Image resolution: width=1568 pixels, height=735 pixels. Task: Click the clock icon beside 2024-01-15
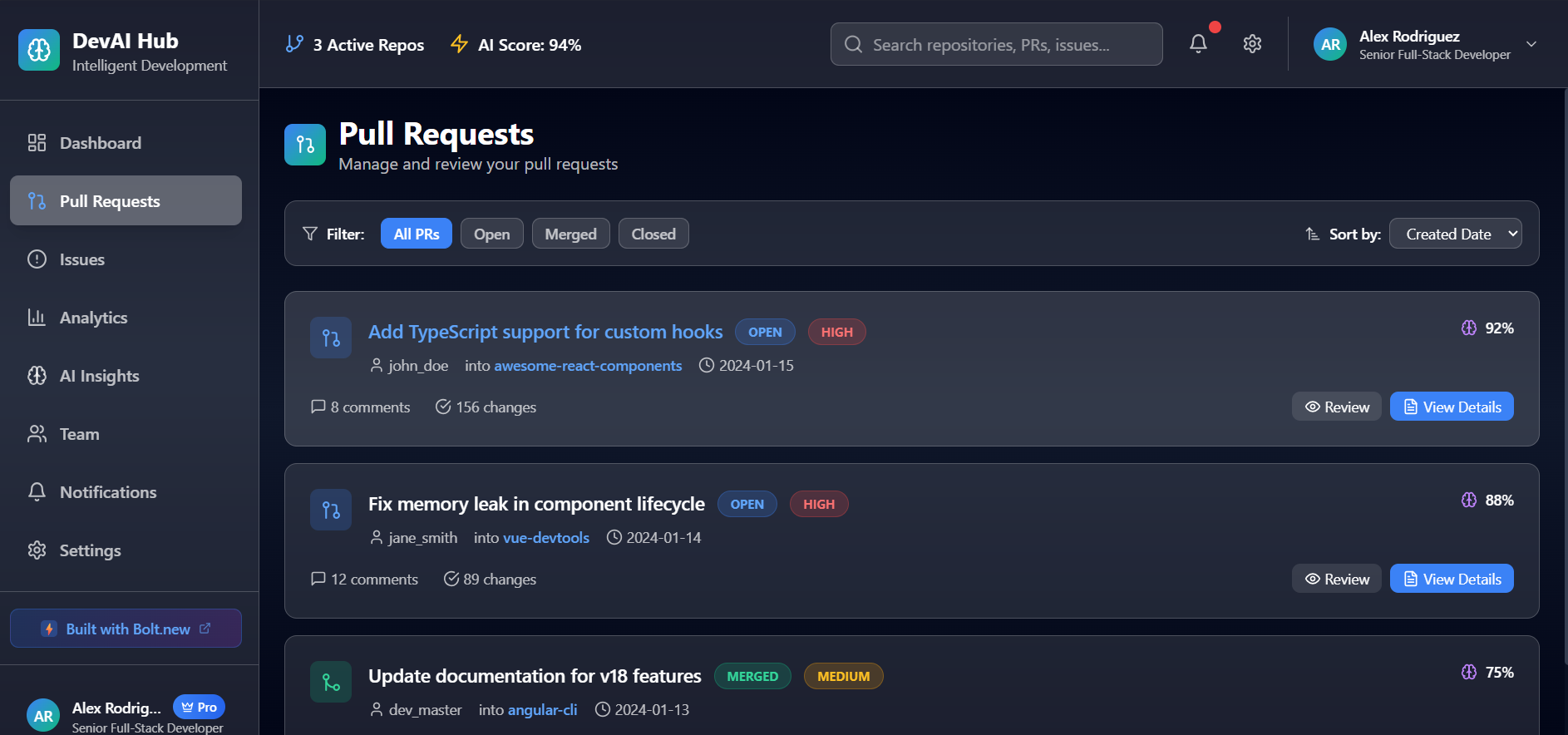[x=707, y=365]
